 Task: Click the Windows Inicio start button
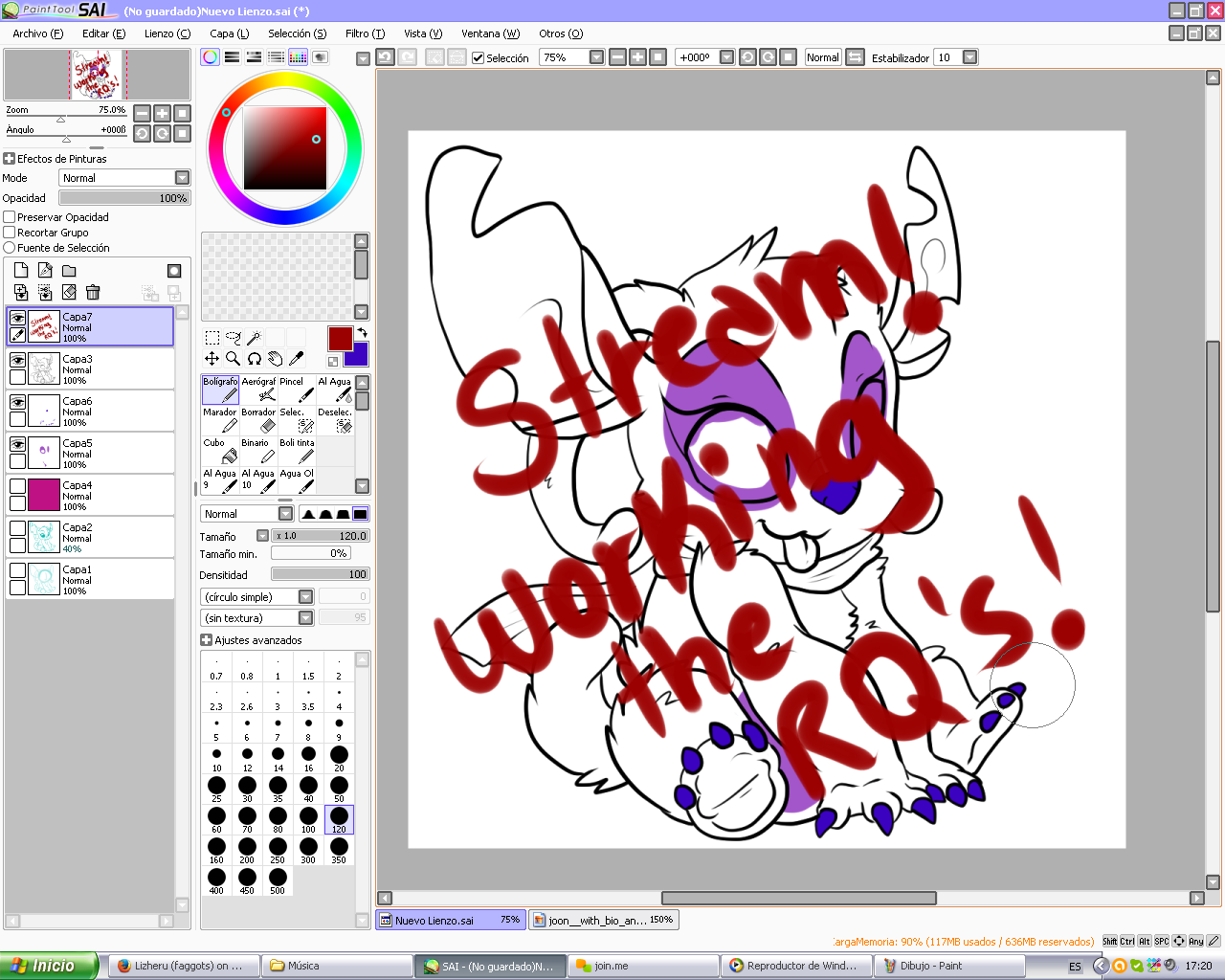coord(49,966)
